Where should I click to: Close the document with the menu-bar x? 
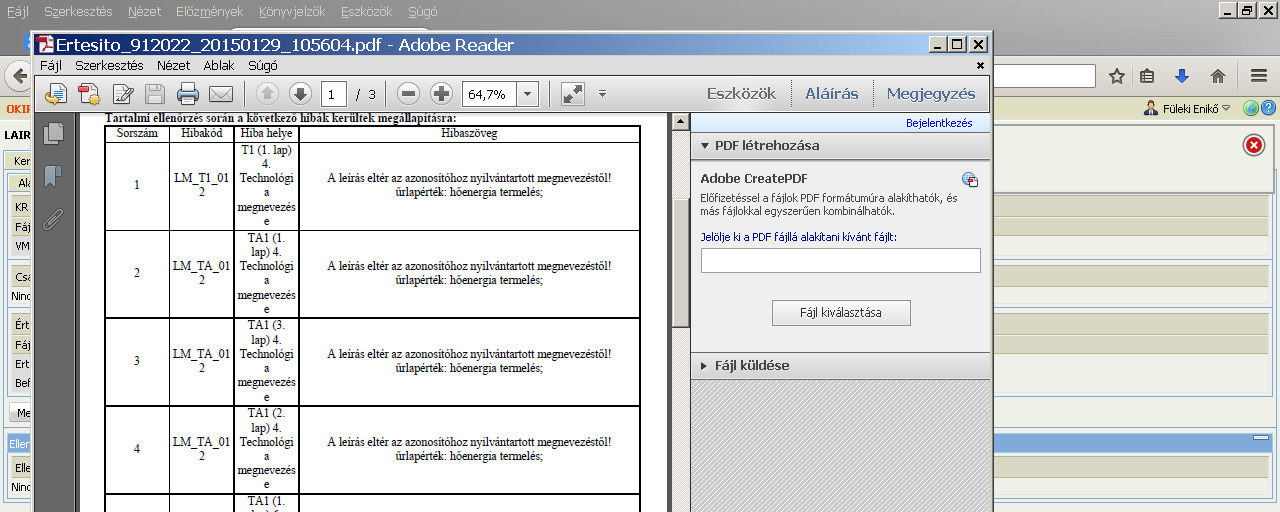click(980, 65)
